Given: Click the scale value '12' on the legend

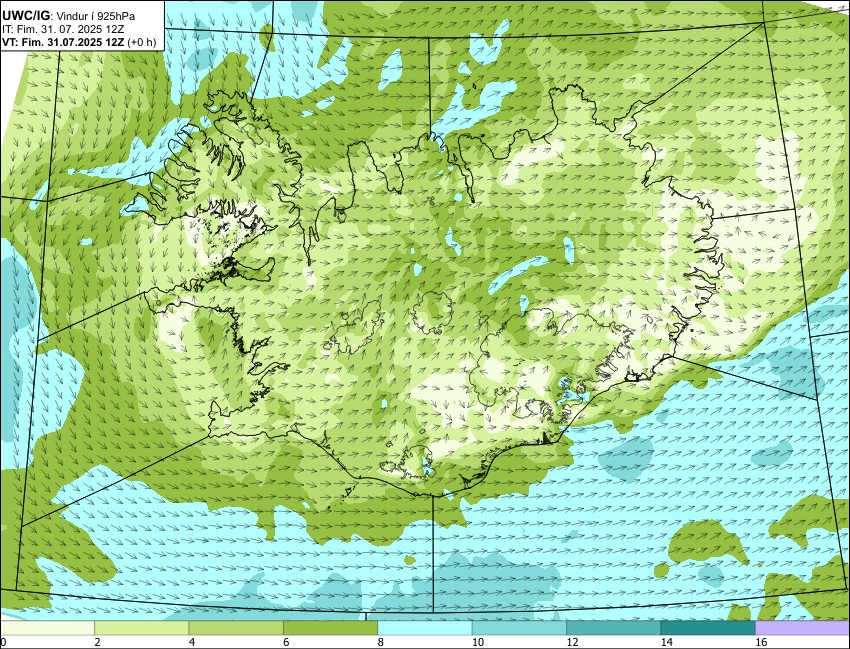Looking at the screenshot, I should [x=572, y=642].
